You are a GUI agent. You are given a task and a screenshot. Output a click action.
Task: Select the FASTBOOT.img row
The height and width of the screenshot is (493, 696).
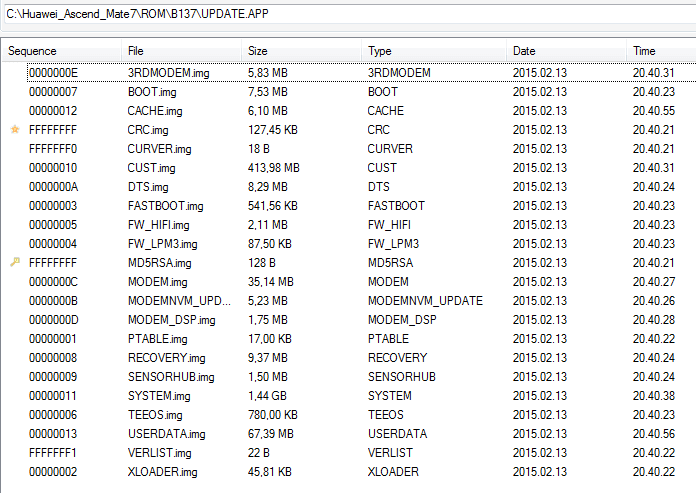[349, 206]
